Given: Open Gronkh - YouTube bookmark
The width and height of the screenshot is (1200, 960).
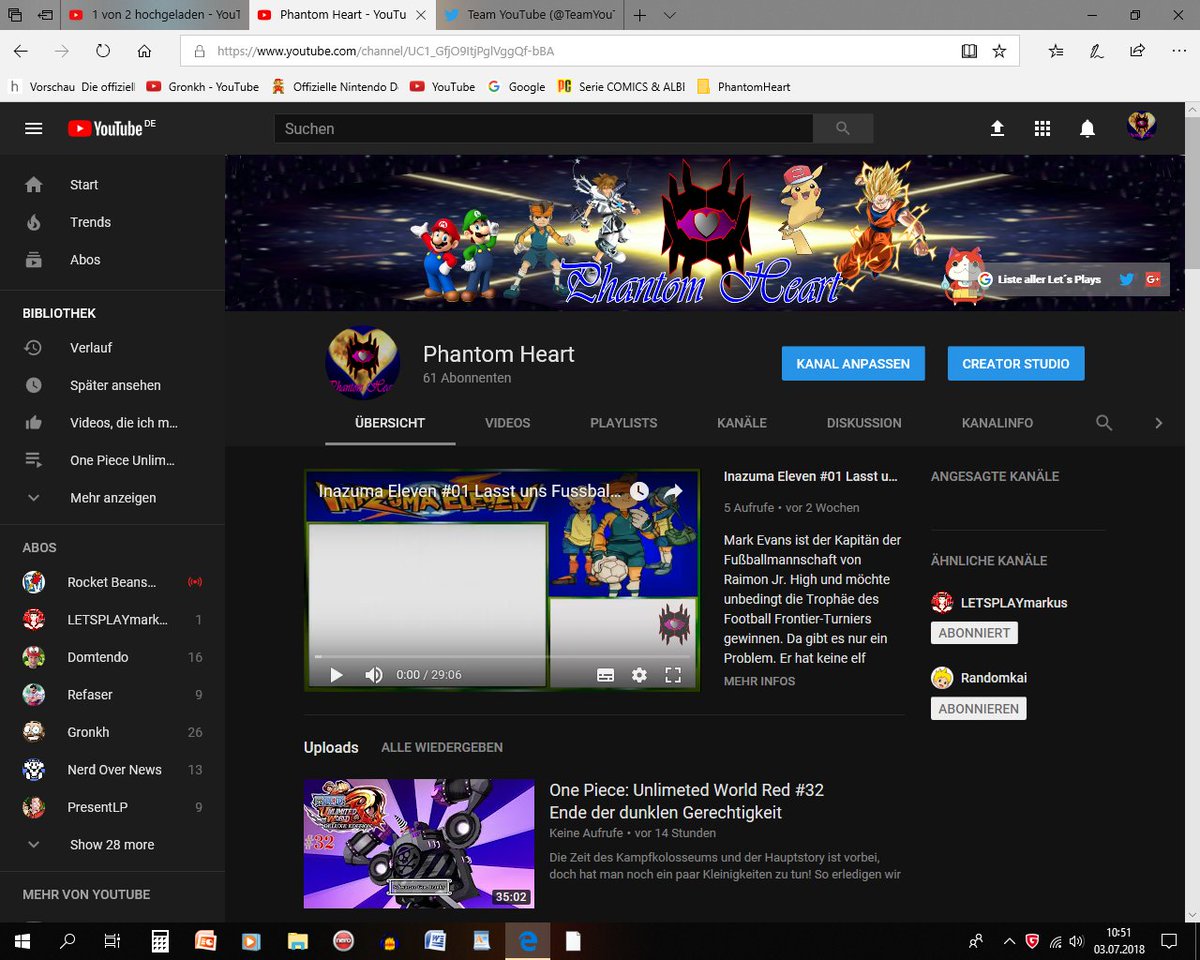Looking at the screenshot, I should pos(203,87).
